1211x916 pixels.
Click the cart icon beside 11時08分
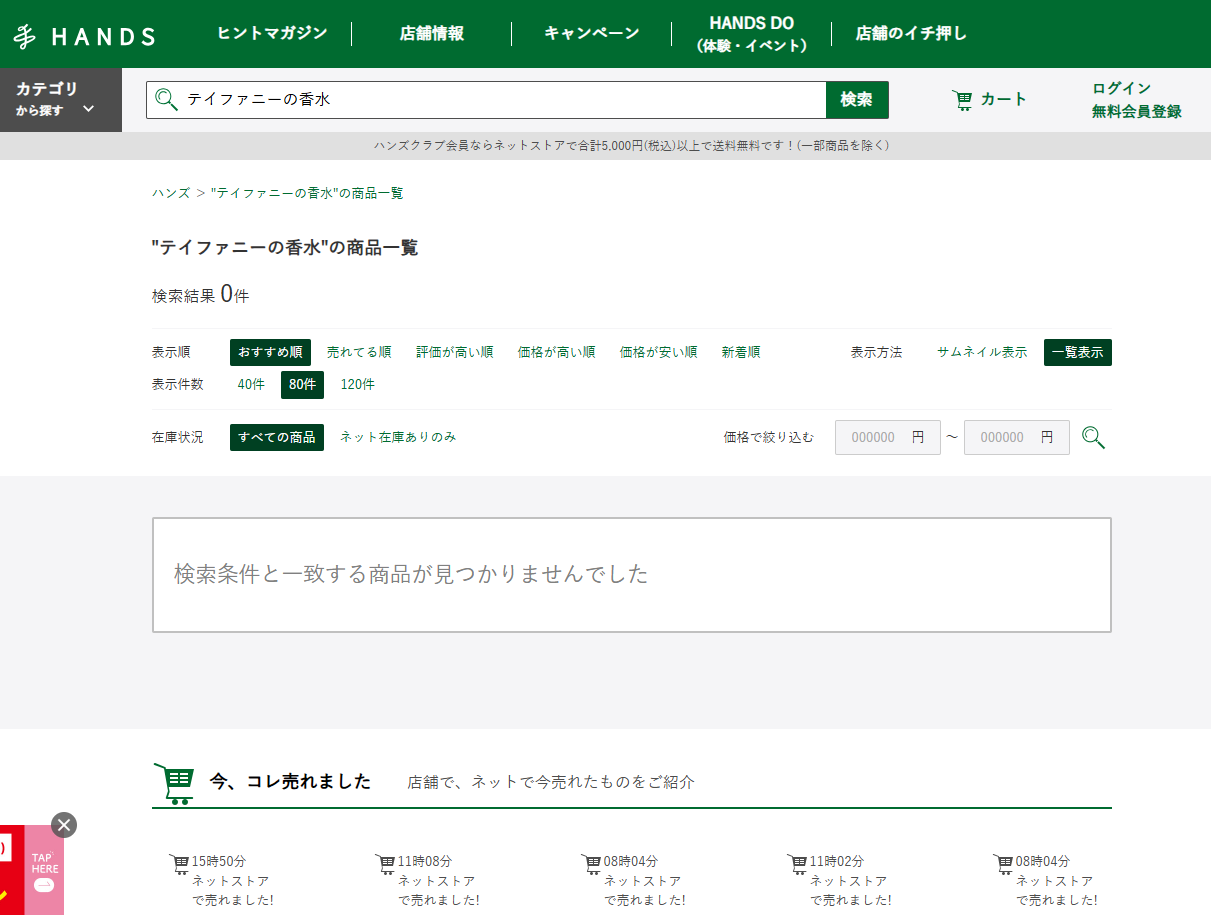[x=386, y=862]
